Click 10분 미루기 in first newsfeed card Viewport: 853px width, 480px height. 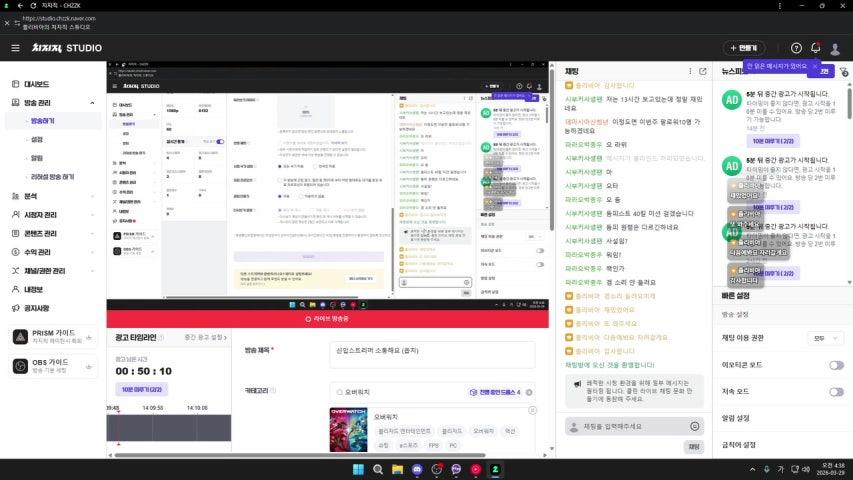(x=772, y=141)
